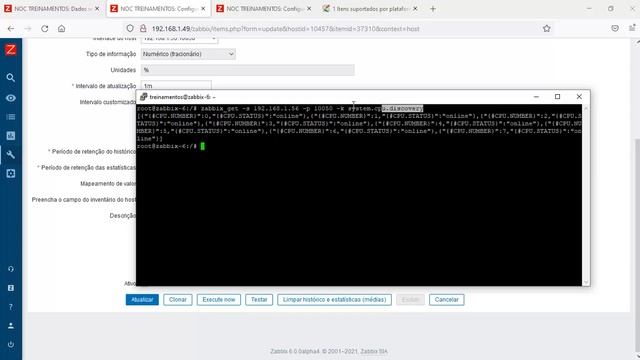The height and width of the screenshot is (360, 640).
Task: Click Limpar histórico e estatísticas button
Action: [x=334, y=300]
